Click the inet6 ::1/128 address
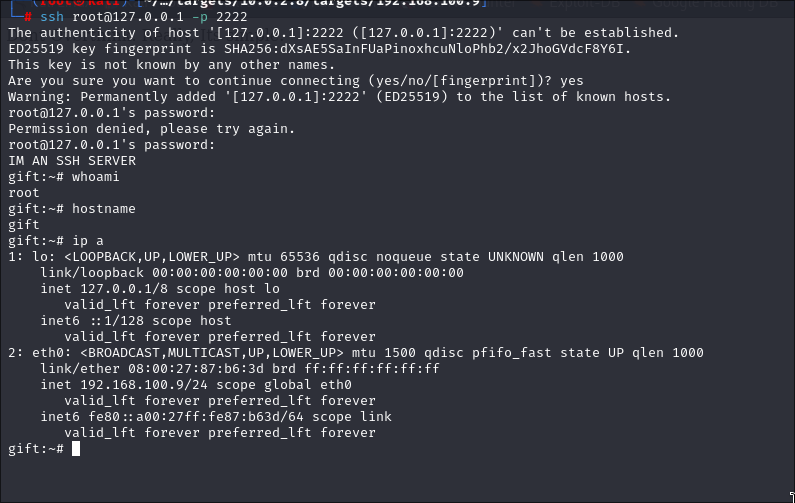Image resolution: width=795 pixels, height=503 pixels. [124, 321]
